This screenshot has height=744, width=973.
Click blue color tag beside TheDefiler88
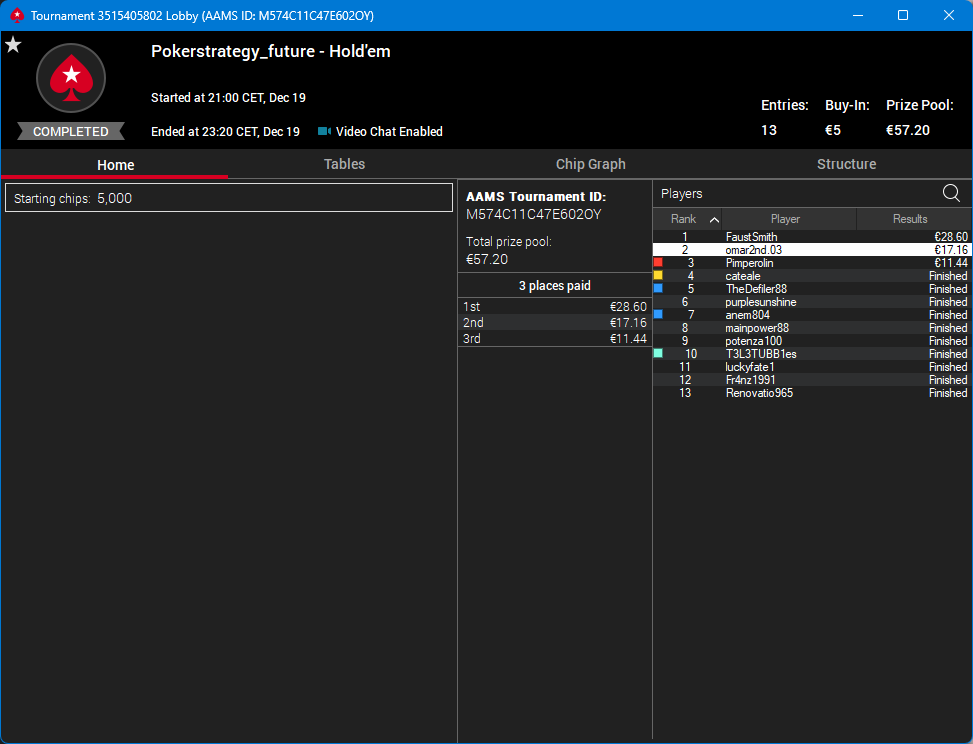[658, 289]
